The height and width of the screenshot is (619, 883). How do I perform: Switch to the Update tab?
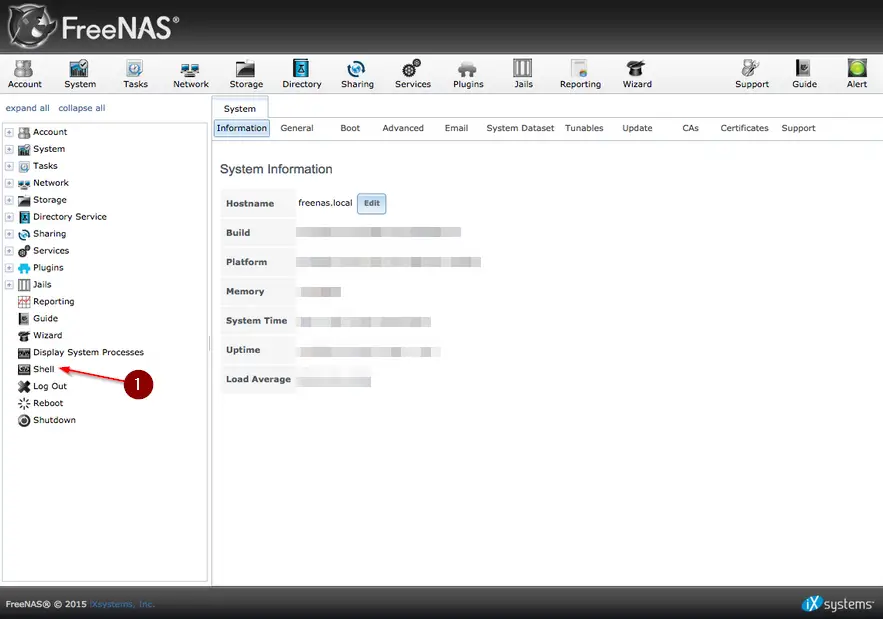pyautogui.click(x=637, y=128)
